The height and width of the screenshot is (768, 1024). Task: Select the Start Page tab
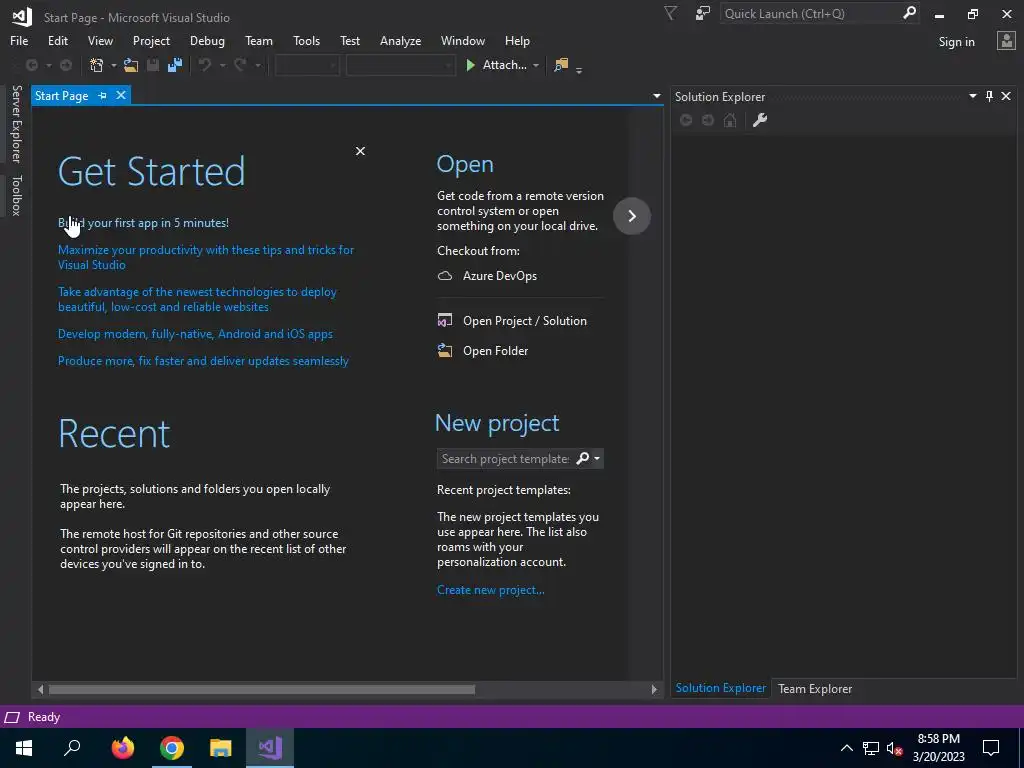point(61,96)
